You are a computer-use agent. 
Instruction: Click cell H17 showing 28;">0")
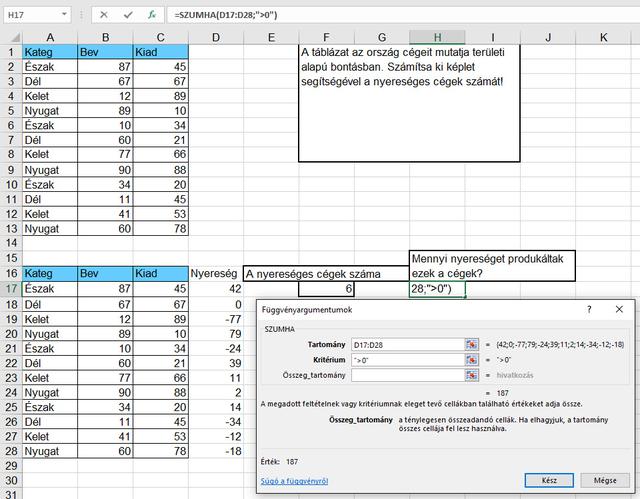[x=437, y=289]
